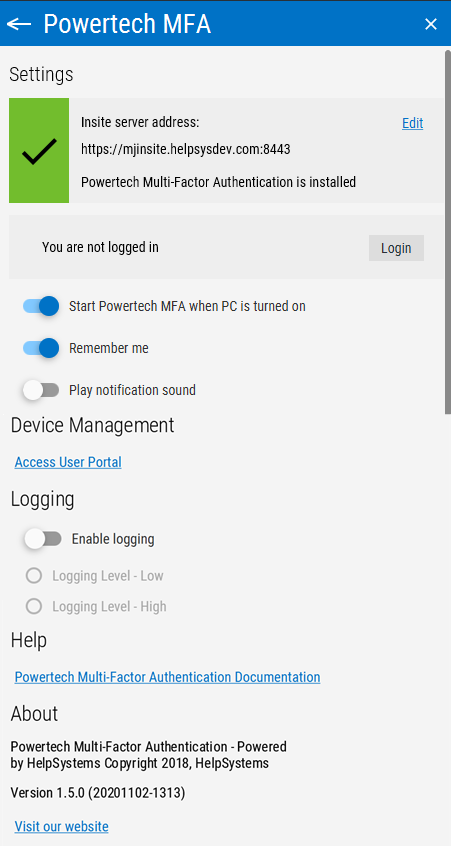Click the Version 1.5.0 text
451x846 pixels.
coord(98,793)
